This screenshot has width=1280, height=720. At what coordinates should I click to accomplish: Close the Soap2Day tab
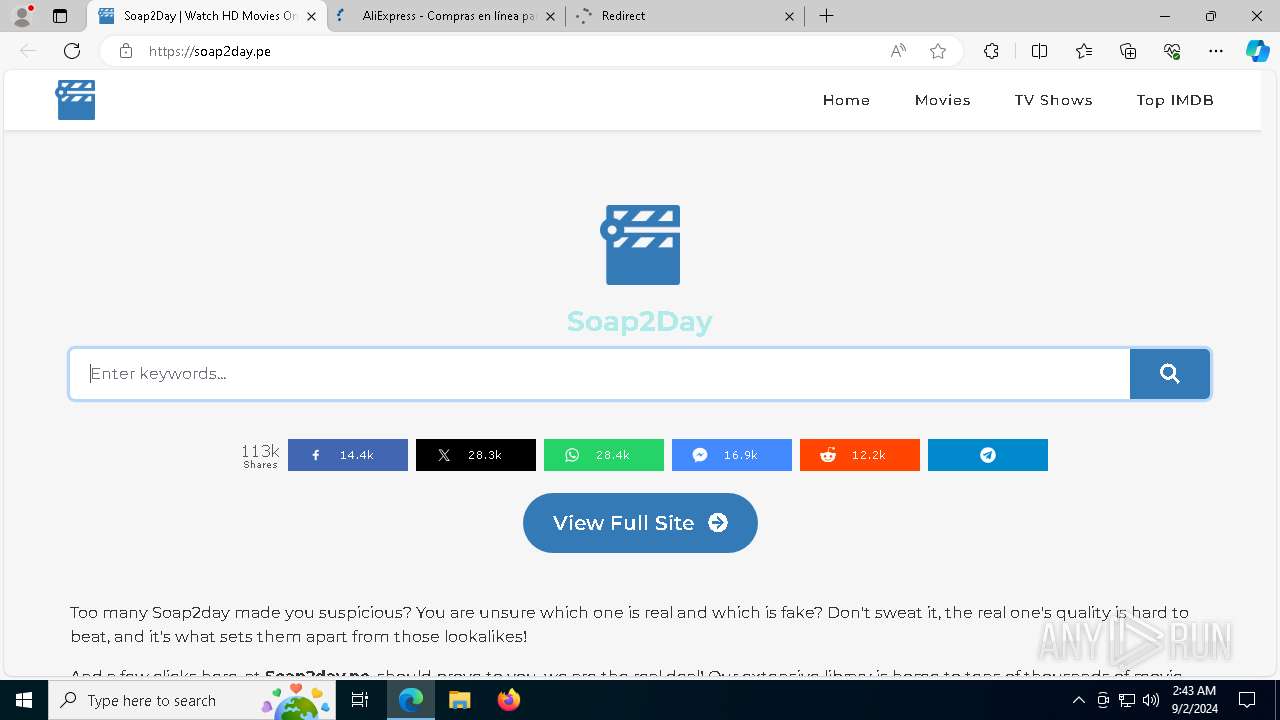311,16
